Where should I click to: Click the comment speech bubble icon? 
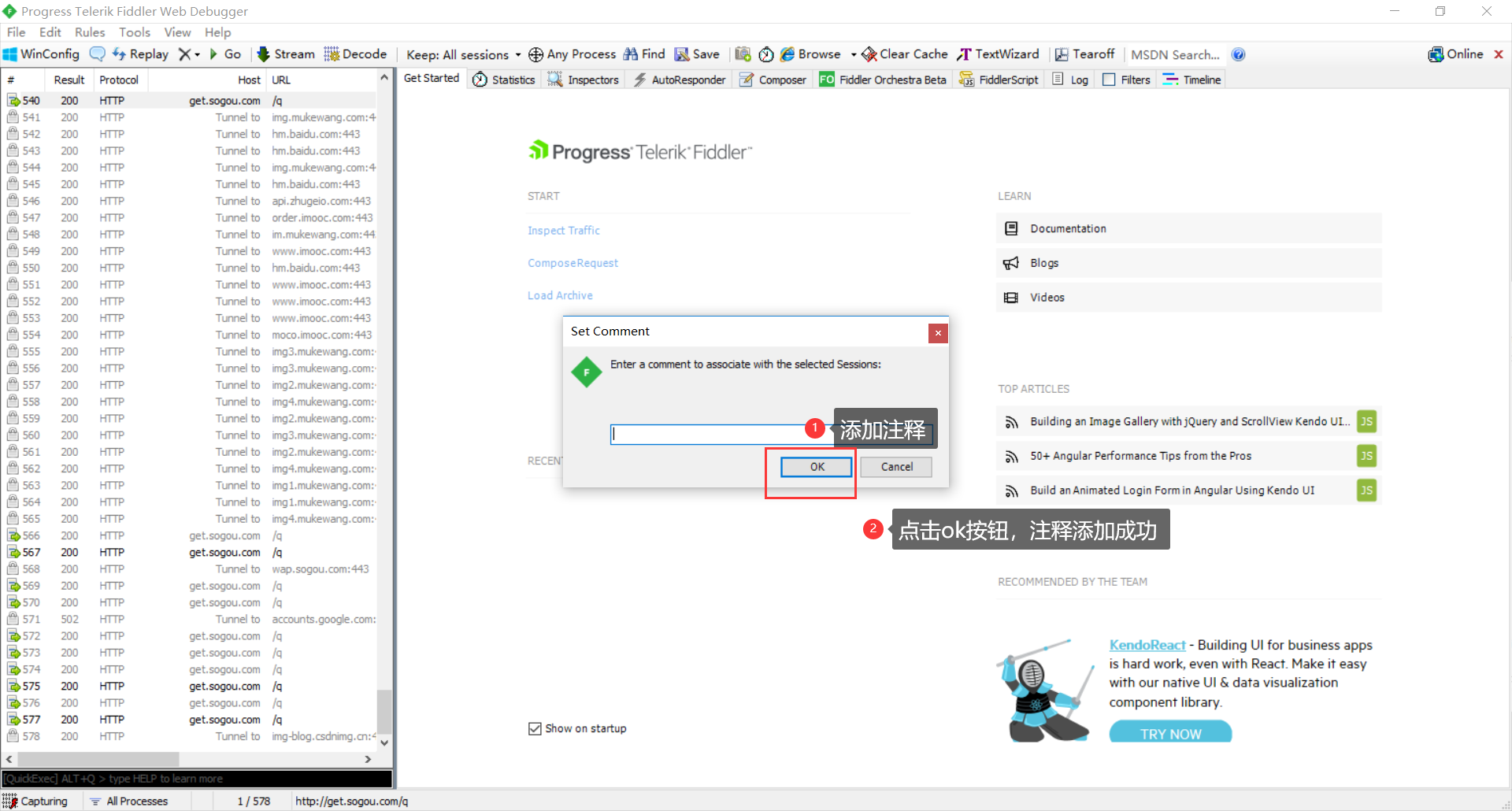[98, 54]
